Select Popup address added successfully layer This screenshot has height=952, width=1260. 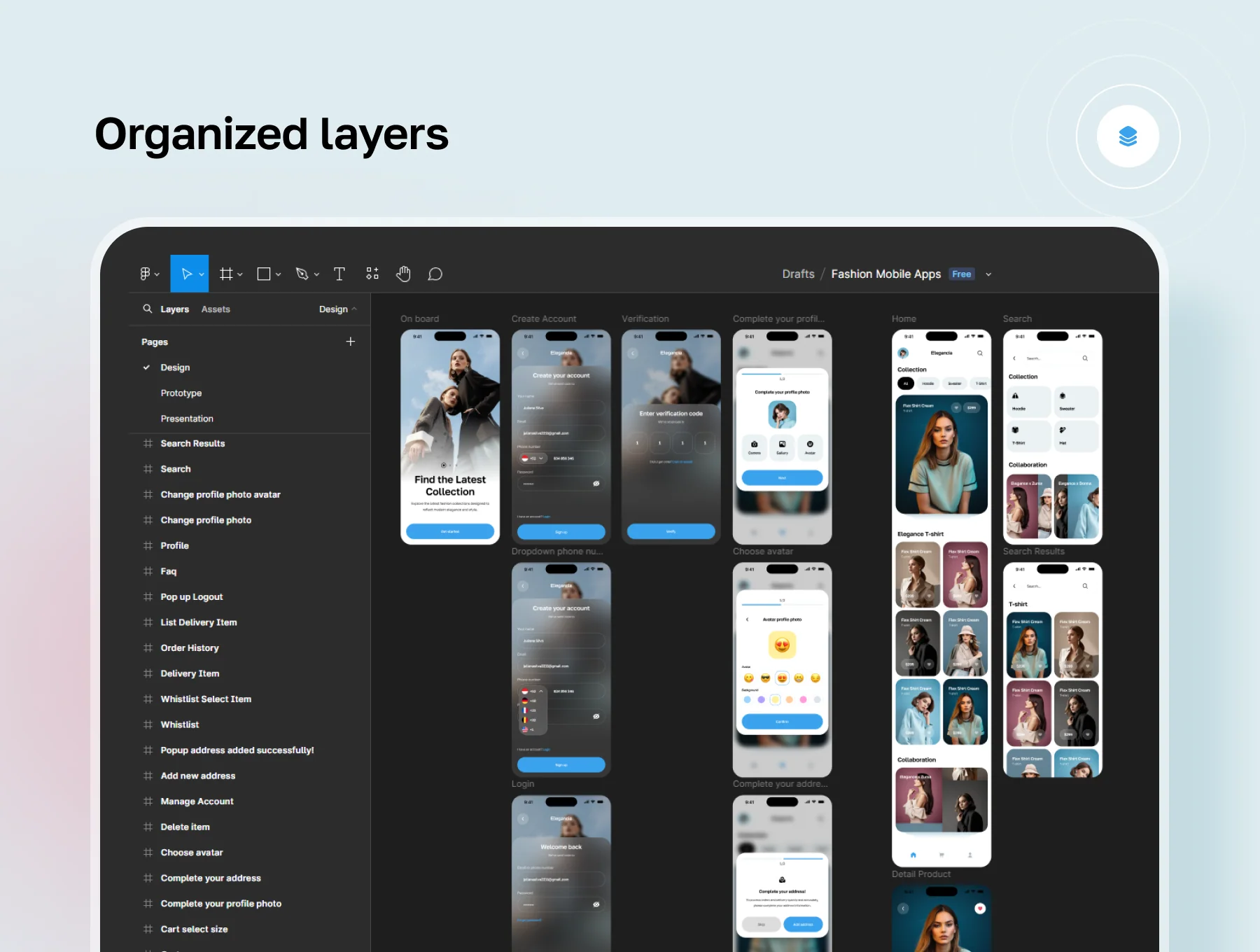(237, 750)
